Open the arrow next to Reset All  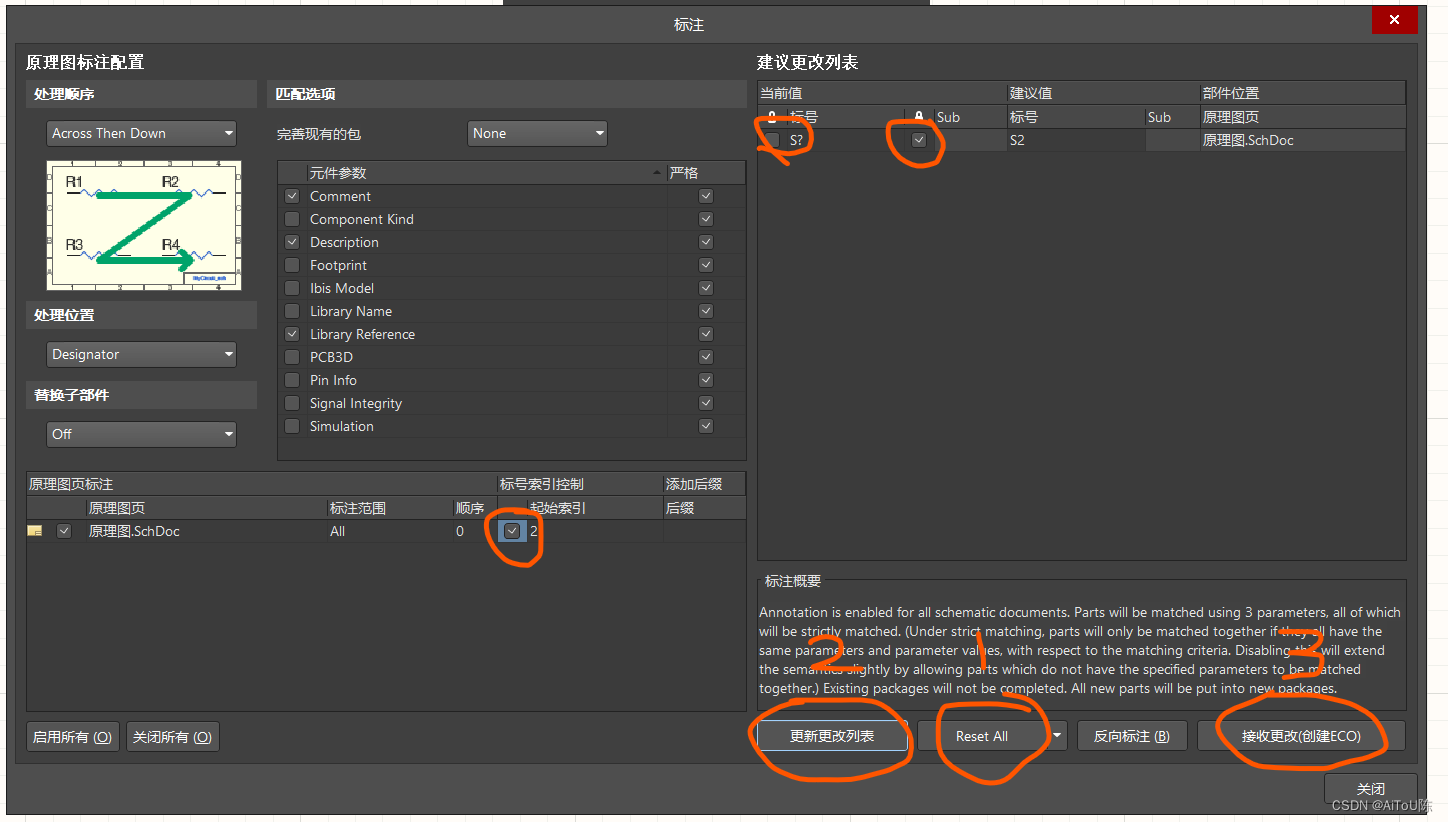point(1057,736)
